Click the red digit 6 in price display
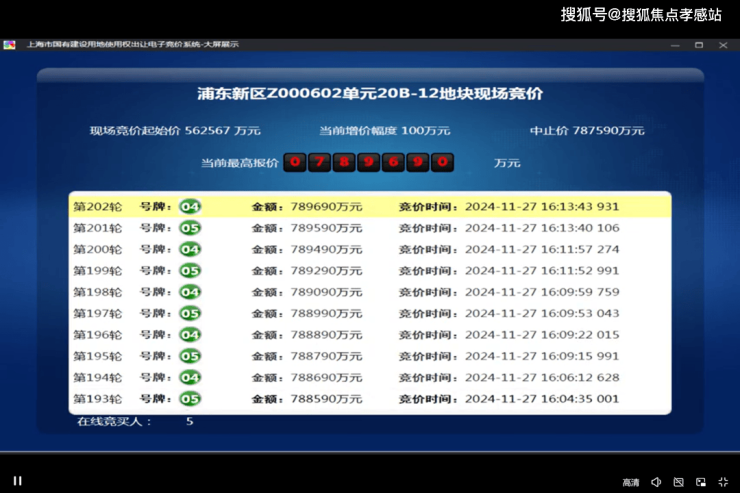 [x=393, y=162]
